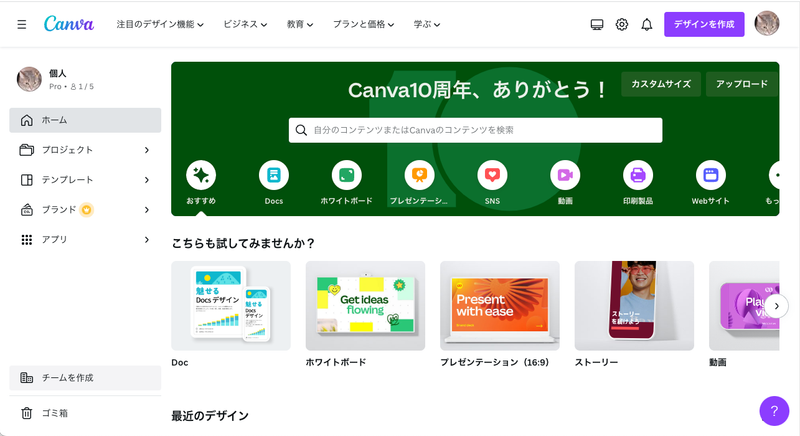800x436 pixels.
Task: Open the プレゼンテーション (16:9) thumbnail
Action: coord(500,305)
